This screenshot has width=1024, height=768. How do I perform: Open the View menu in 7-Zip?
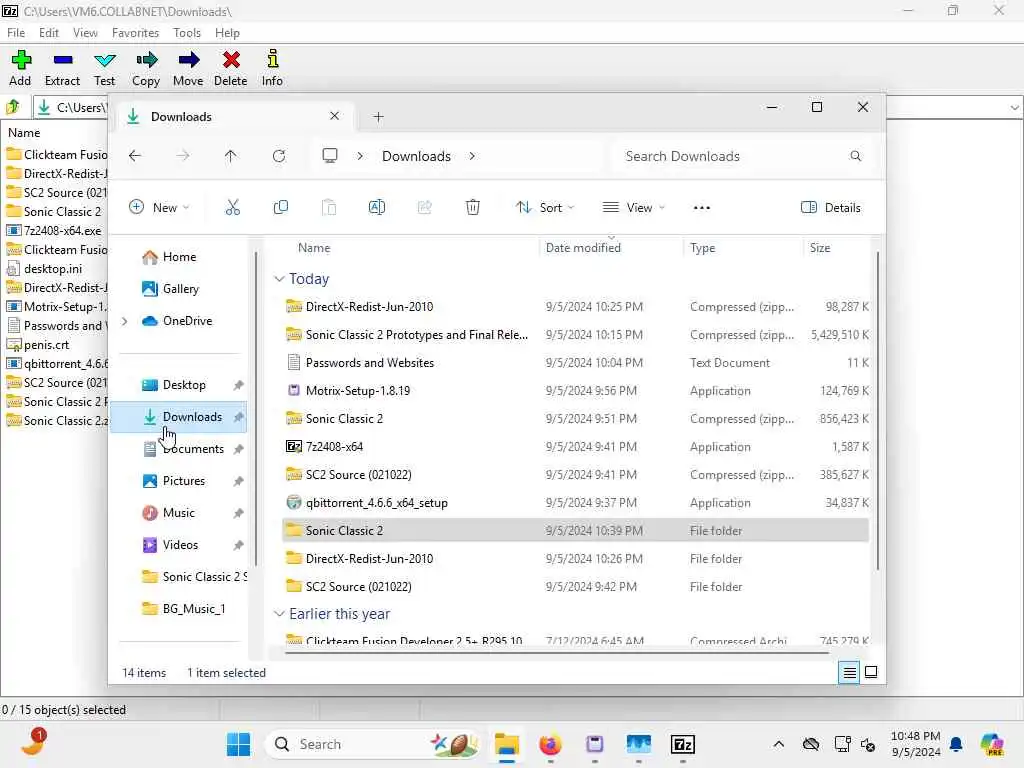85,33
